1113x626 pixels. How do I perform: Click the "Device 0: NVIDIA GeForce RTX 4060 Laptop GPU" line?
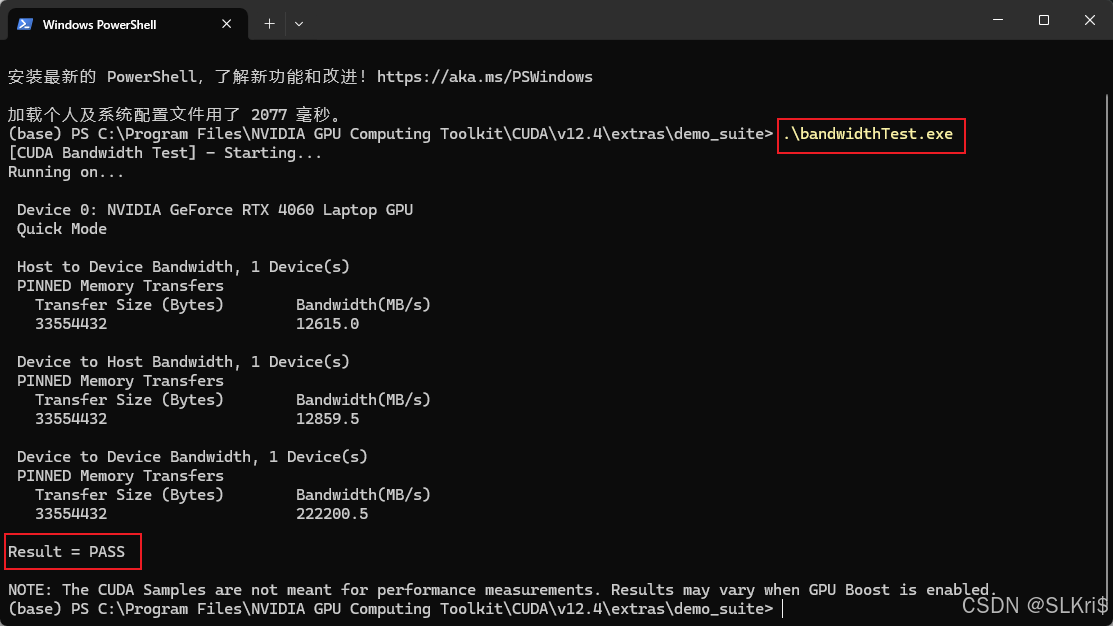pos(215,210)
